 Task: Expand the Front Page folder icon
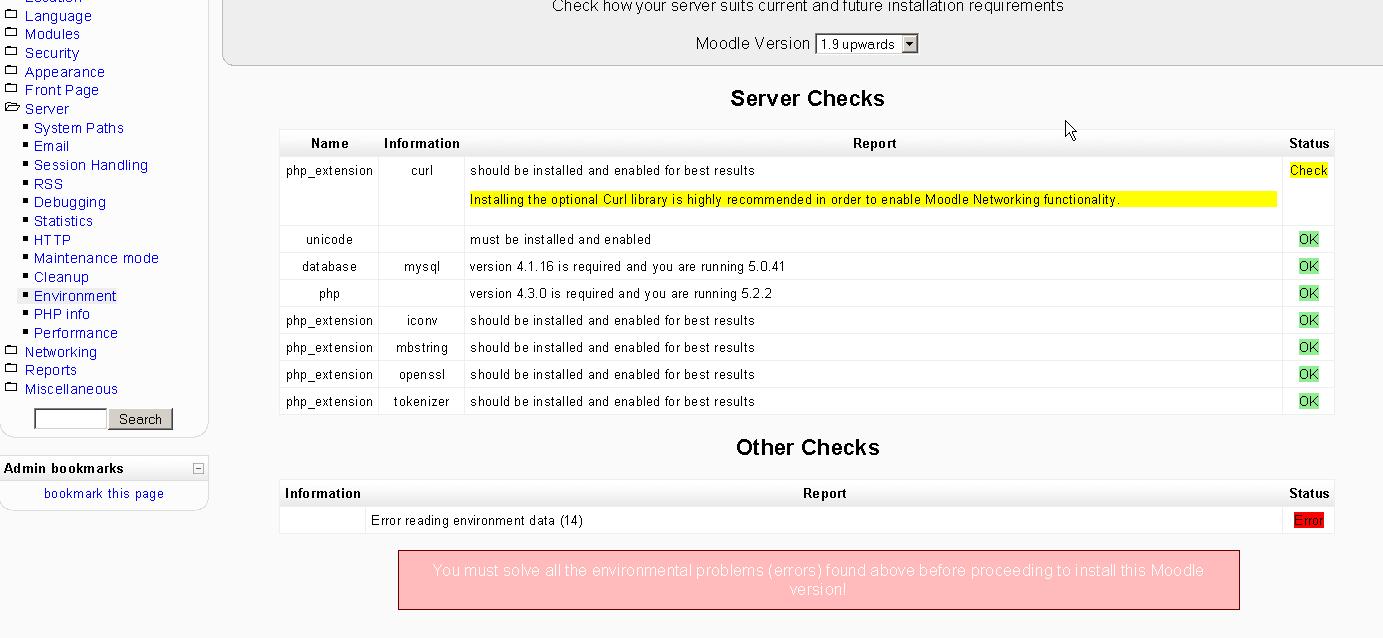tap(12, 89)
